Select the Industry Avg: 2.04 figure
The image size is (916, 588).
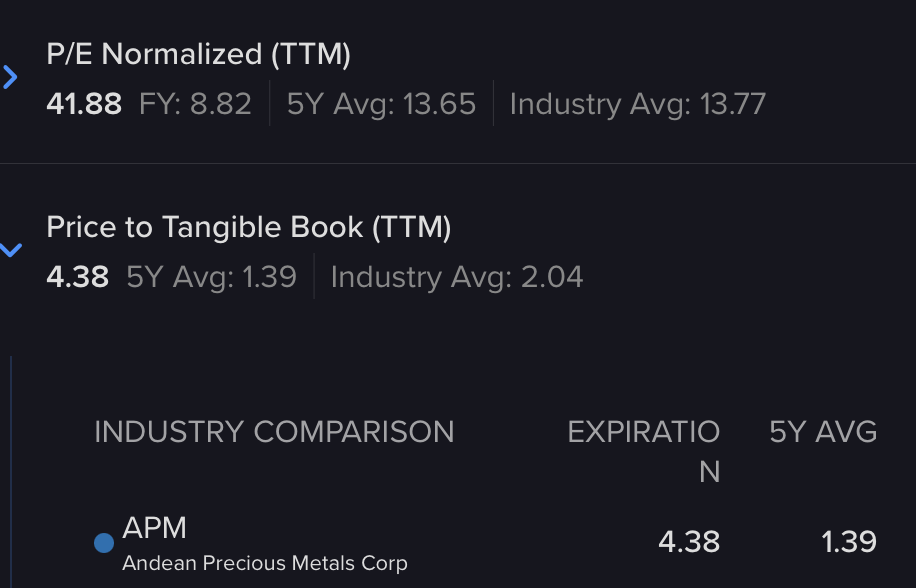[x=456, y=277]
